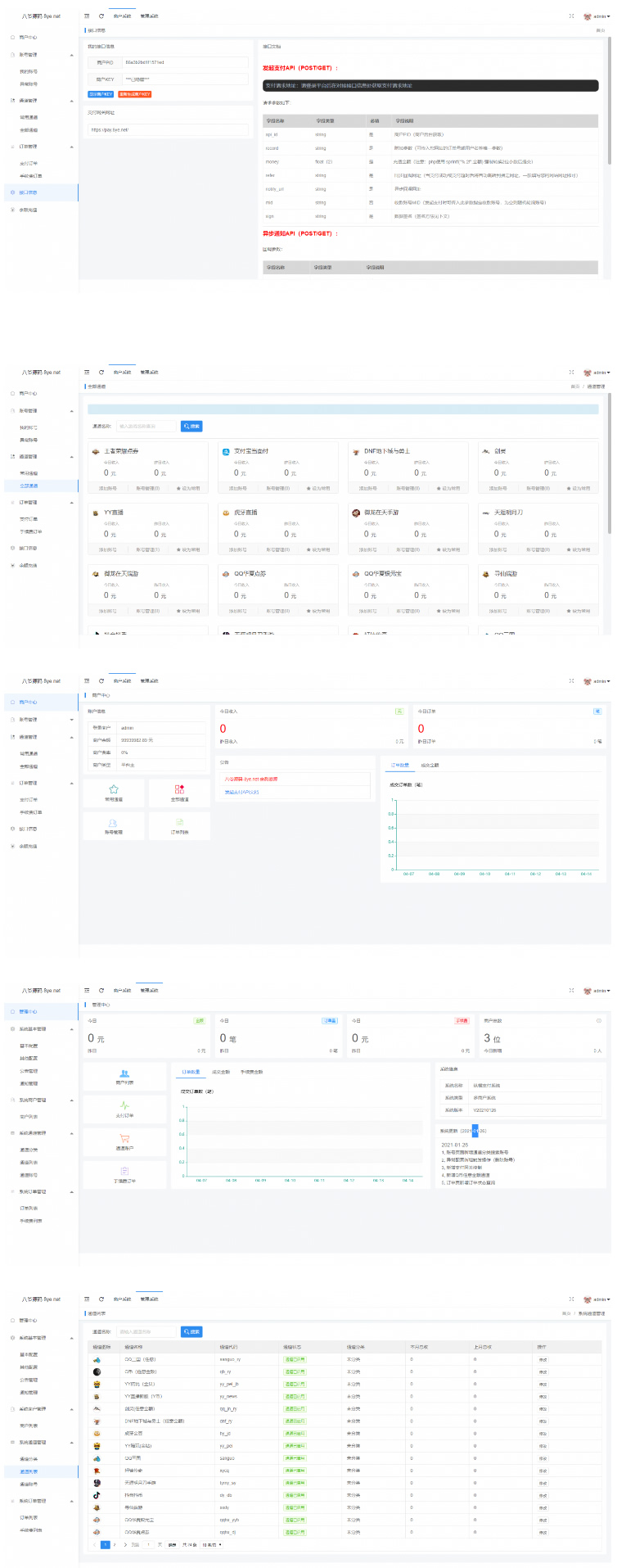The image size is (617, 1568).
Task: Collapse 系统订单管理 in the 通道列表 page sidebar
Action: [71, 1501]
